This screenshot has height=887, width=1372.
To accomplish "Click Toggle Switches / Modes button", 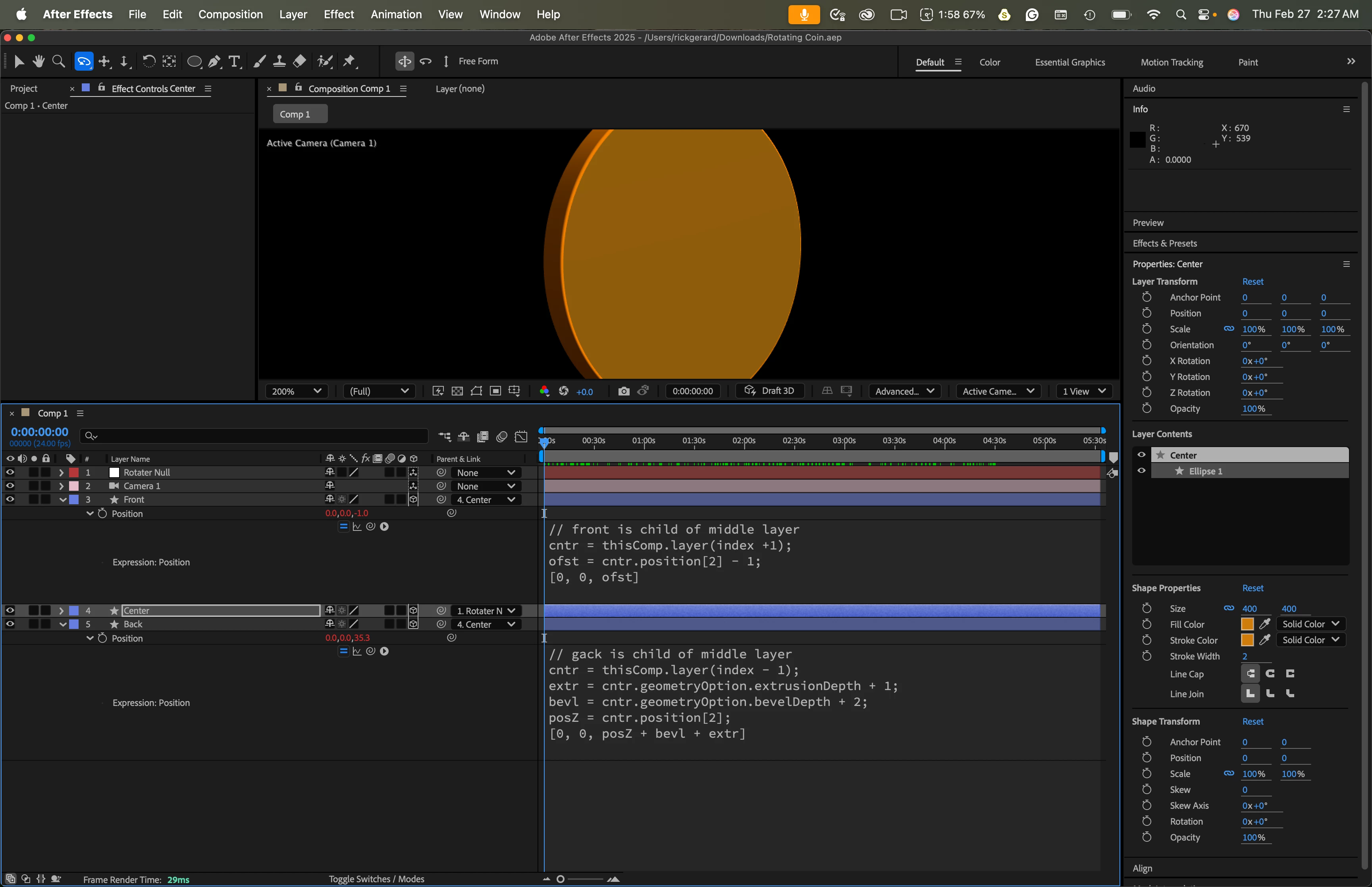I will pyautogui.click(x=376, y=879).
